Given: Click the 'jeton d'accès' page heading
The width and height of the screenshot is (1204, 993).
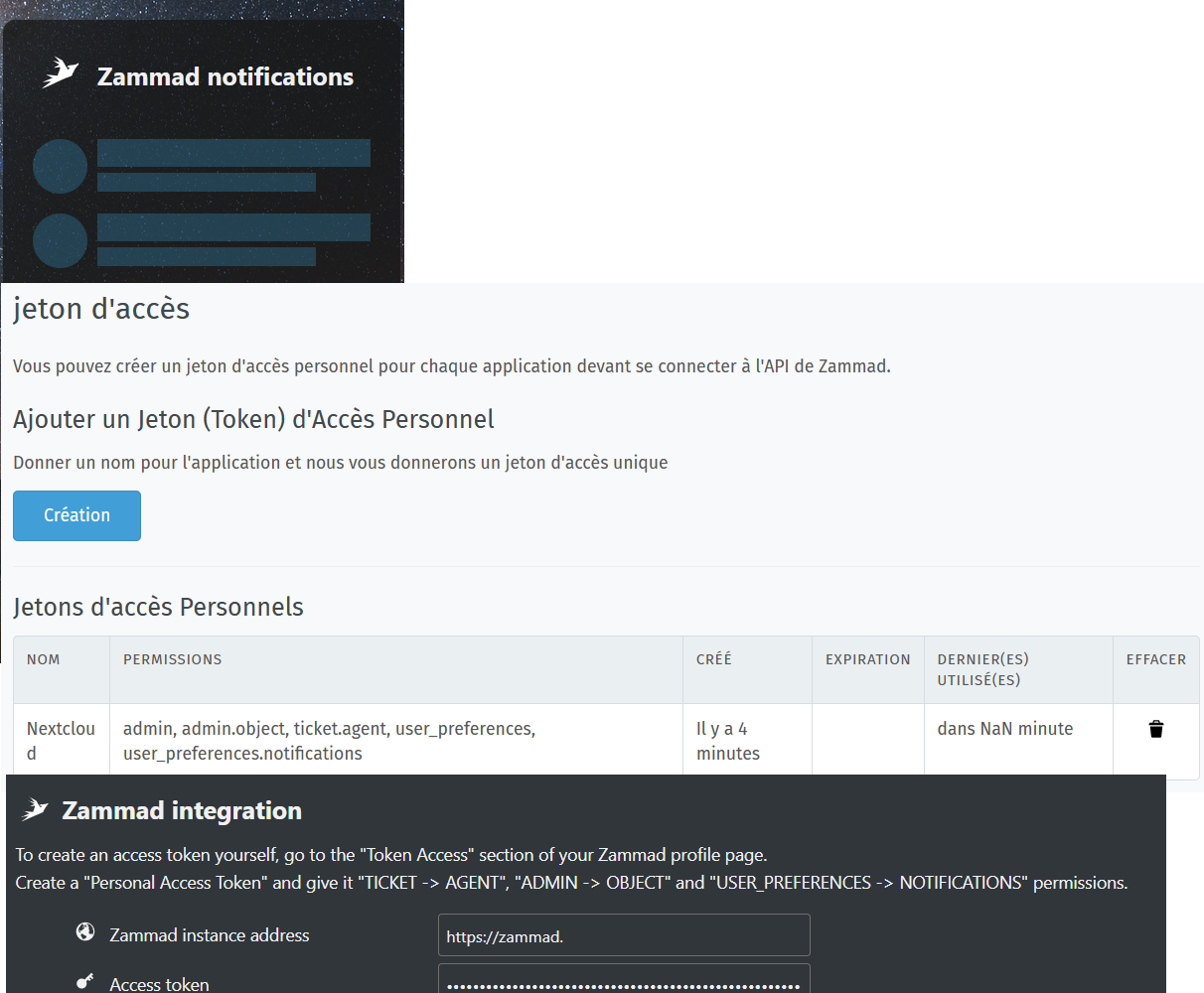Looking at the screenshot, I should pos(101,309).
